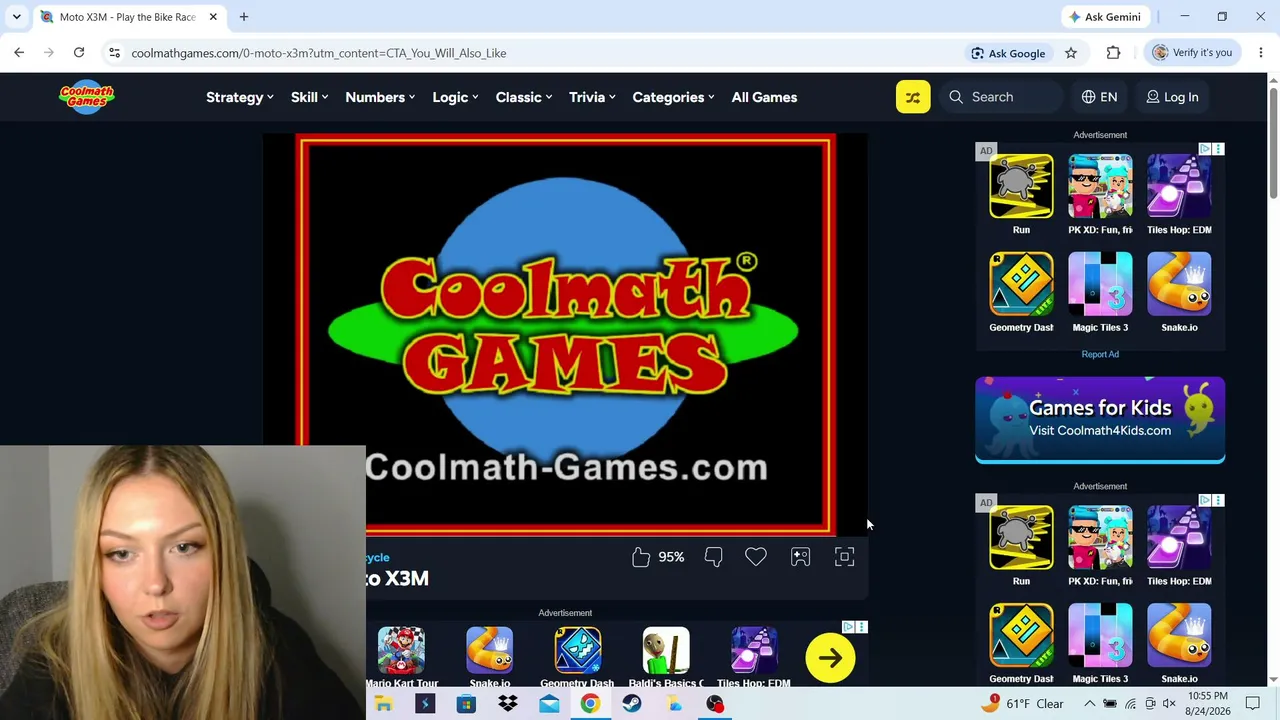This screenshot has width=1280, height=720.
Task: Click the yellow random game shuffle button
Action: (x=913, y=97)
